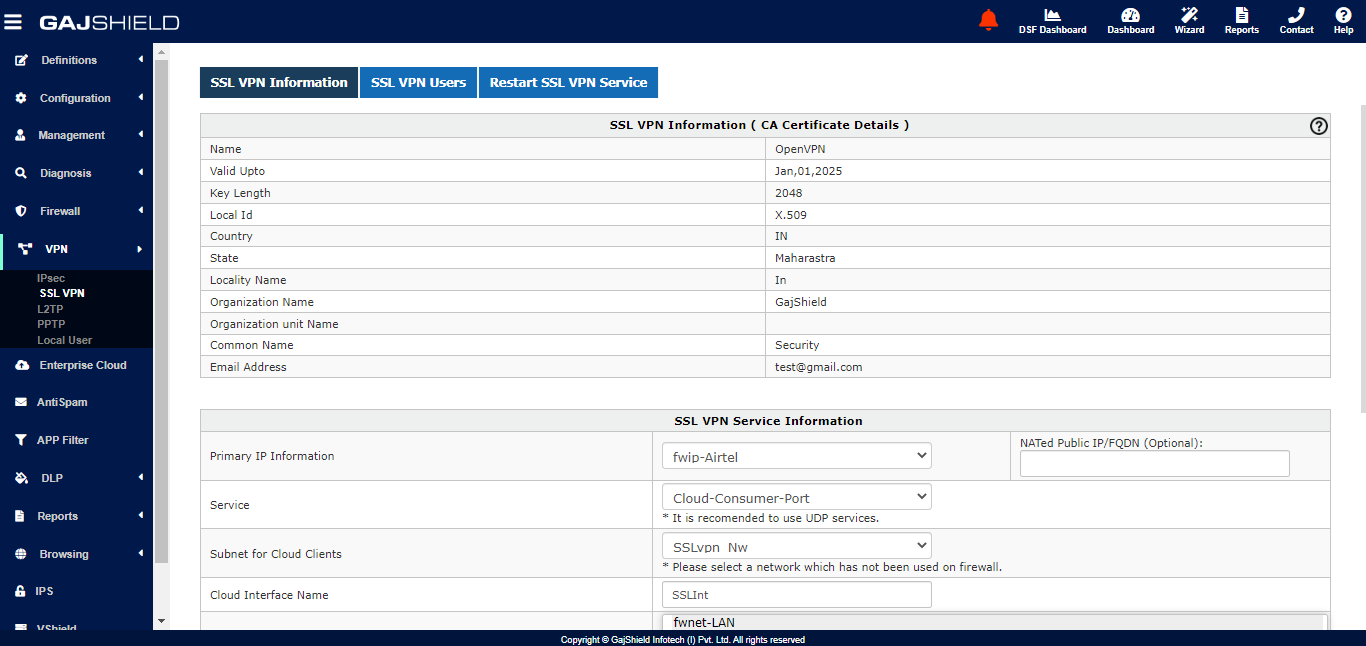1366x646 pixels.
Task: Click the DLP icon in the sidebar
Action: tap(21, 478)
